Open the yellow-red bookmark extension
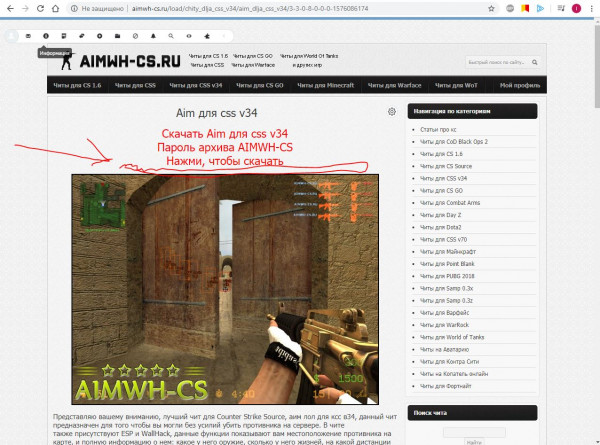 pos(525,8)
